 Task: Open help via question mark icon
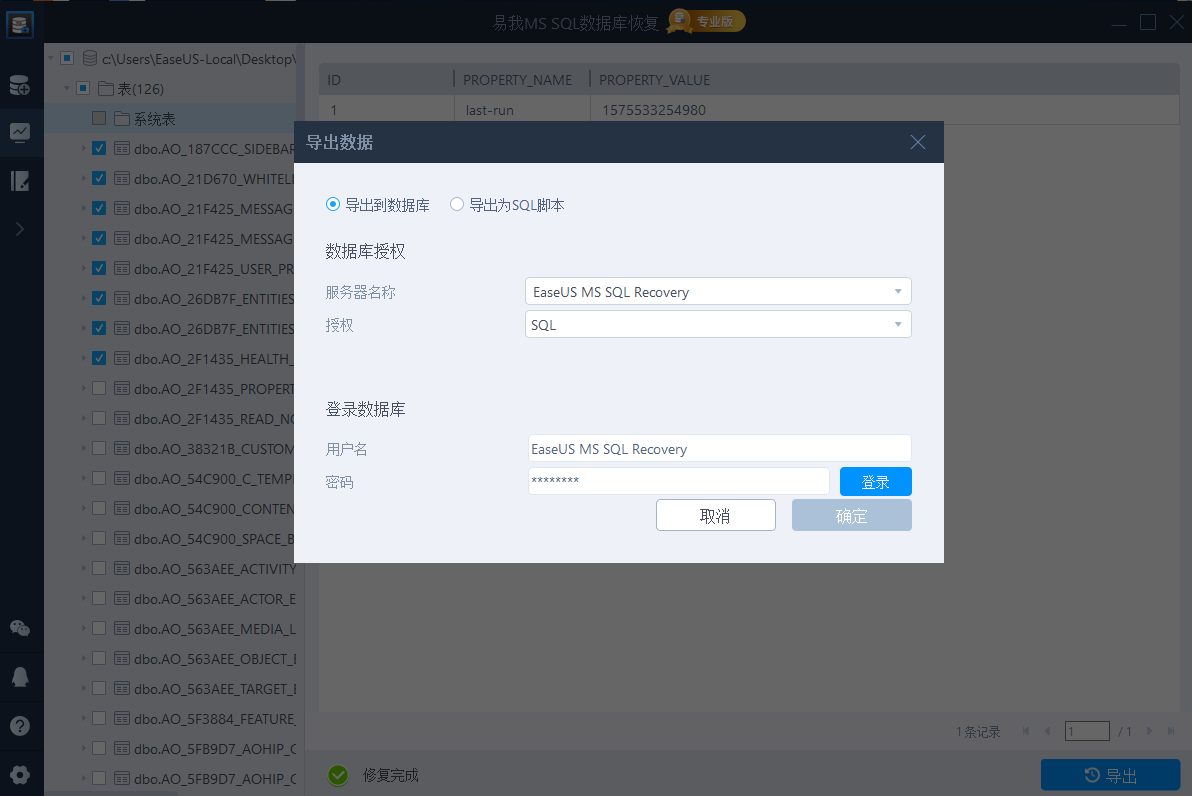(20, 726)
